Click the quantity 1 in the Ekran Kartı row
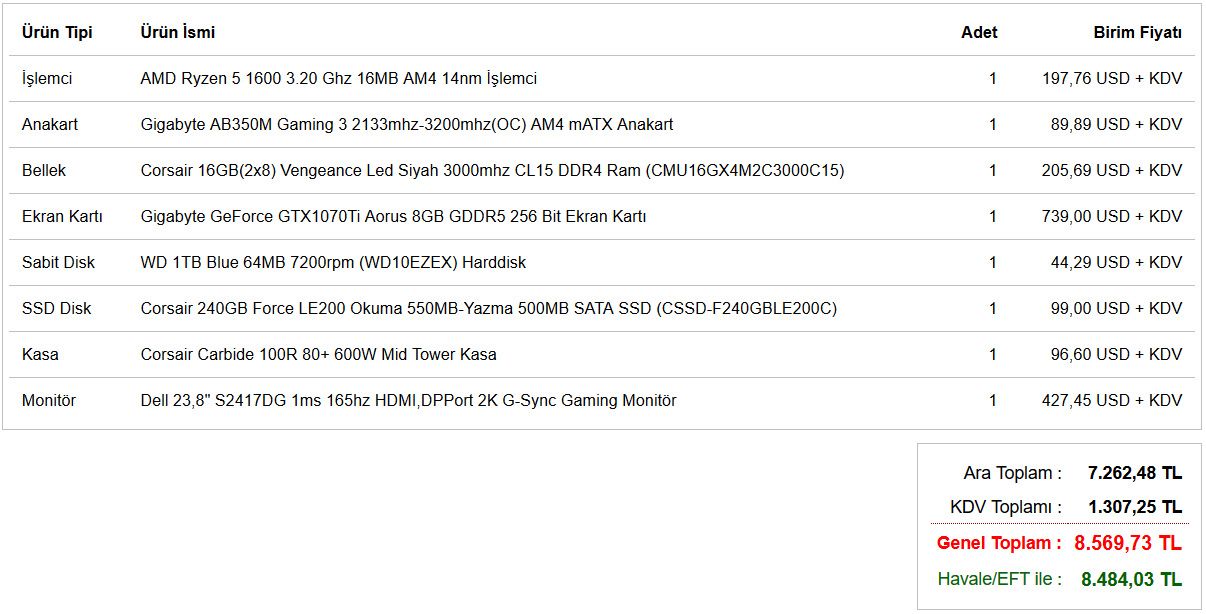This screenshot has height=614, width=1206. (993, 216)
